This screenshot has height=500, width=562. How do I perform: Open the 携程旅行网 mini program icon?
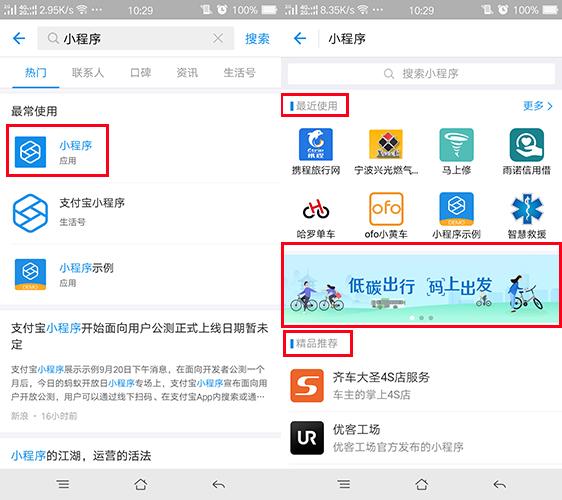tap(316, 145)
